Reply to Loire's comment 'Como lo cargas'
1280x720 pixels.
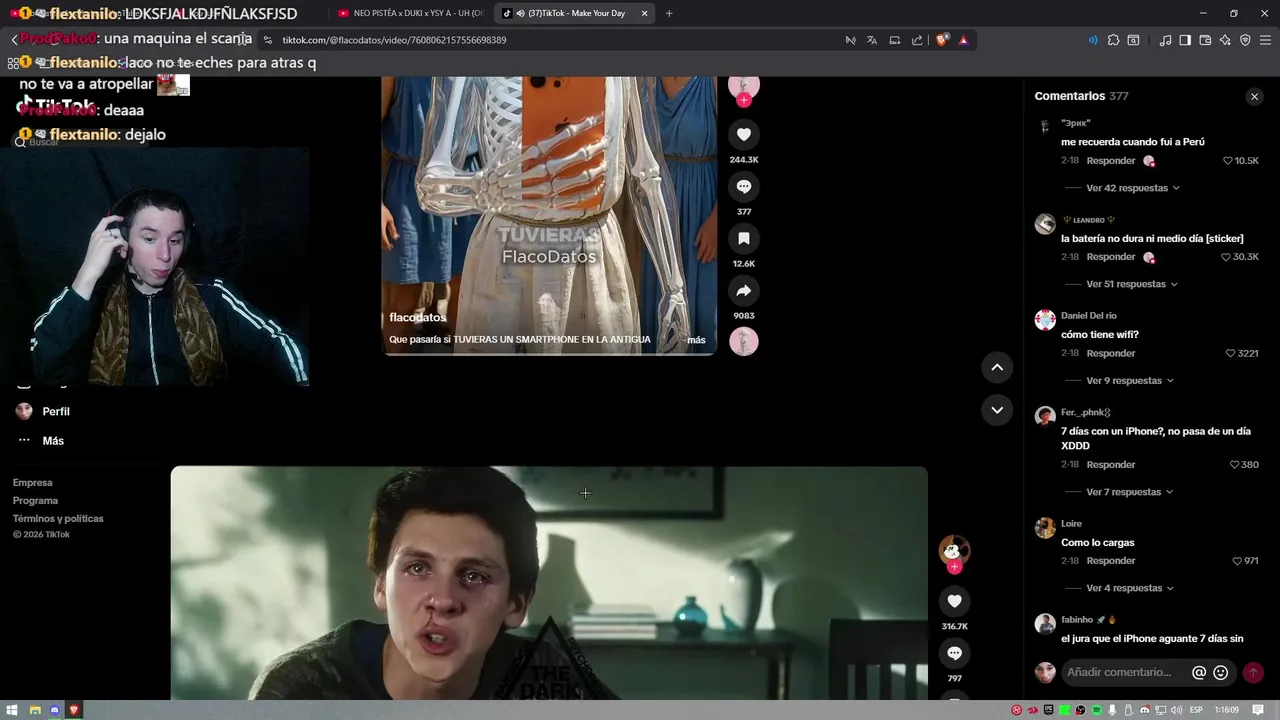click(x=1111, y=561)
